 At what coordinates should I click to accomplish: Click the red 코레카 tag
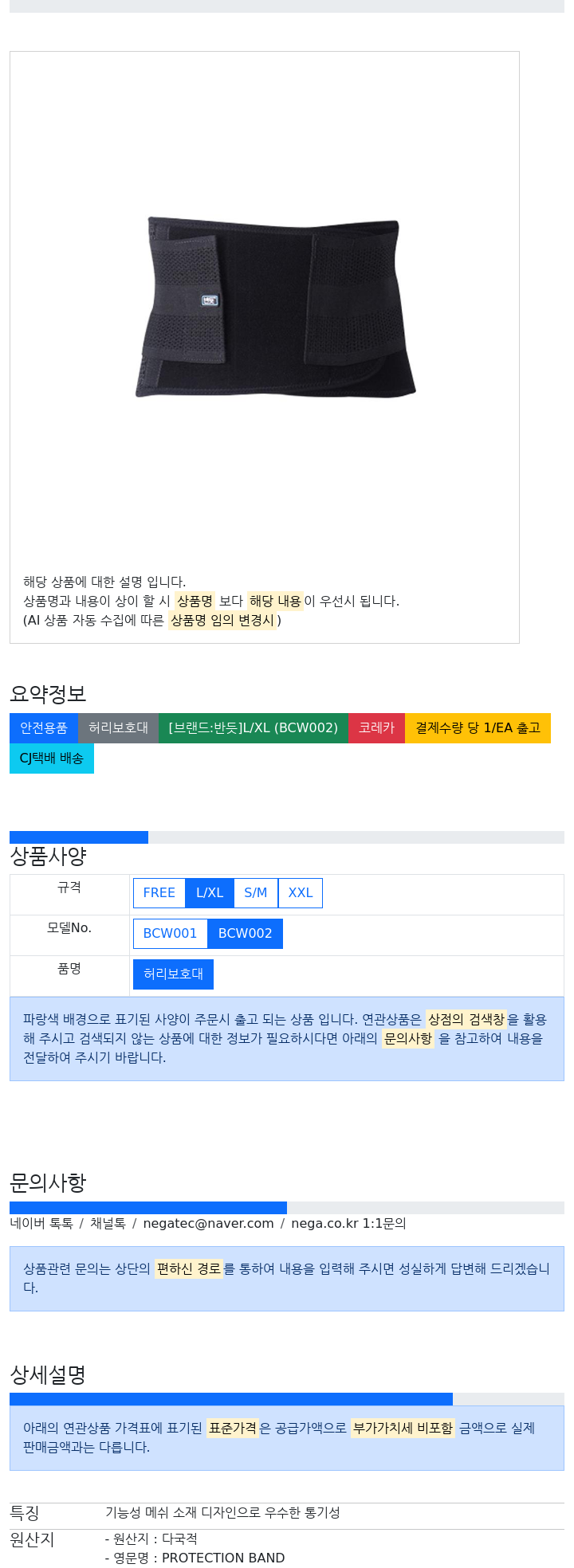pos(376,728)
